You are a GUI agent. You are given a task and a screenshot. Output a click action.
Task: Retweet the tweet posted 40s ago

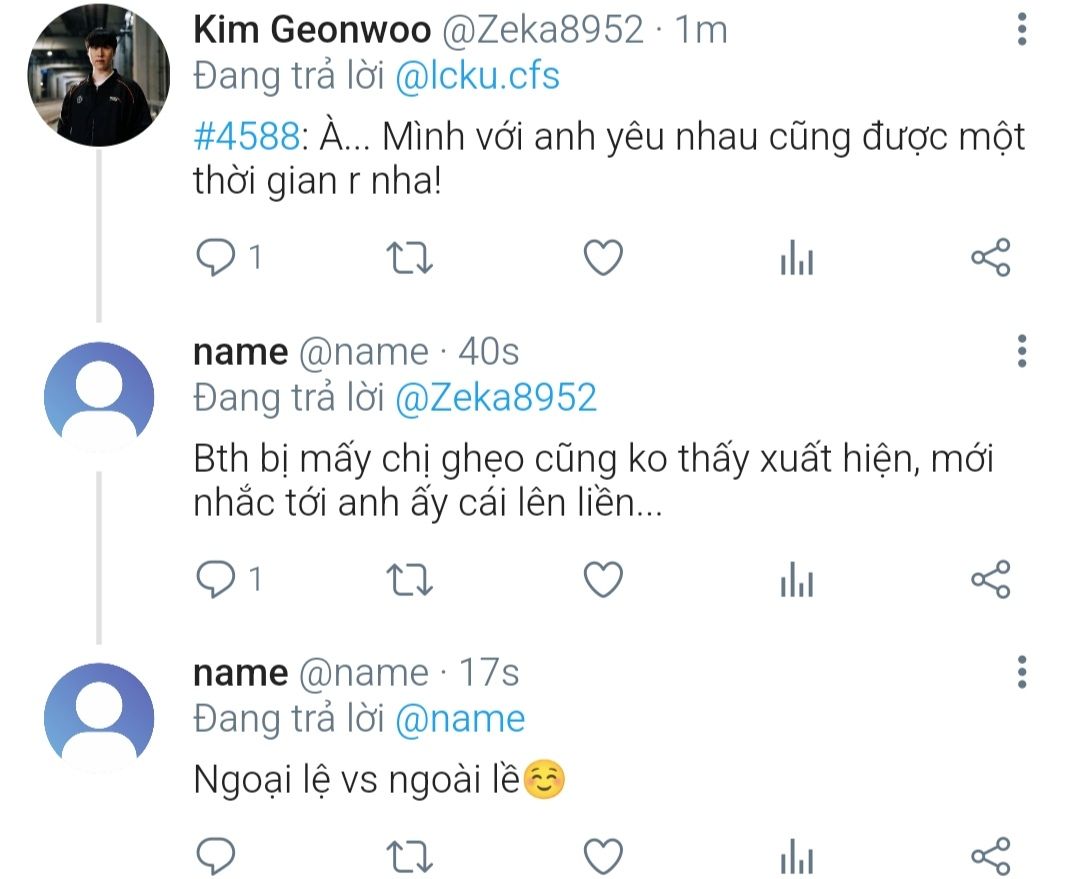(x=408, y=579)
